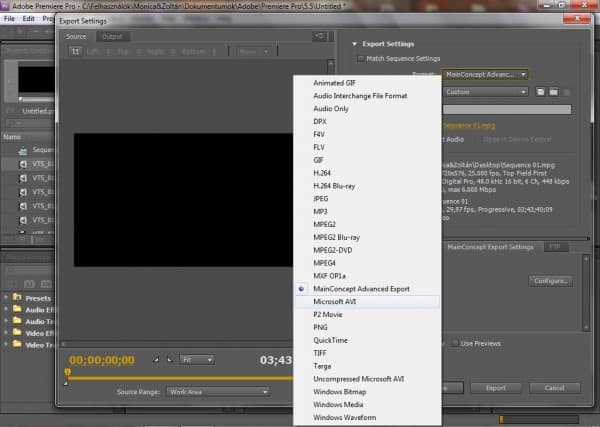Click the Set Out Point marker icon
This screenshot has width=600, height=427.
(167, 360)
